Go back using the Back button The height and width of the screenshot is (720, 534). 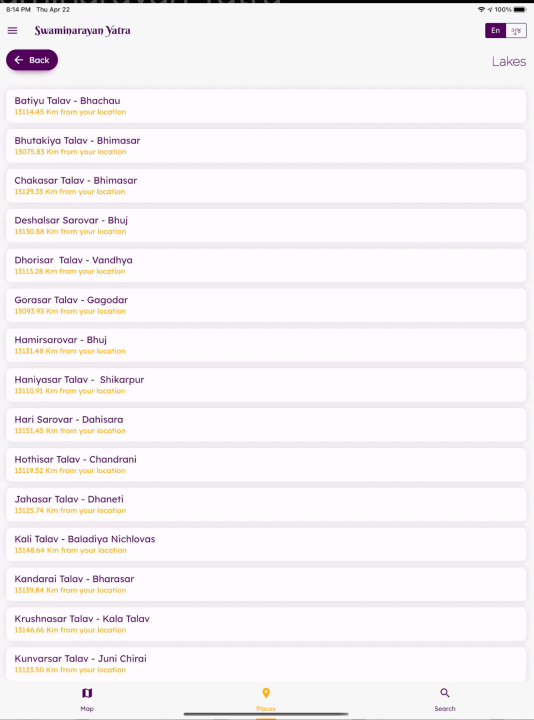(32, 60)
